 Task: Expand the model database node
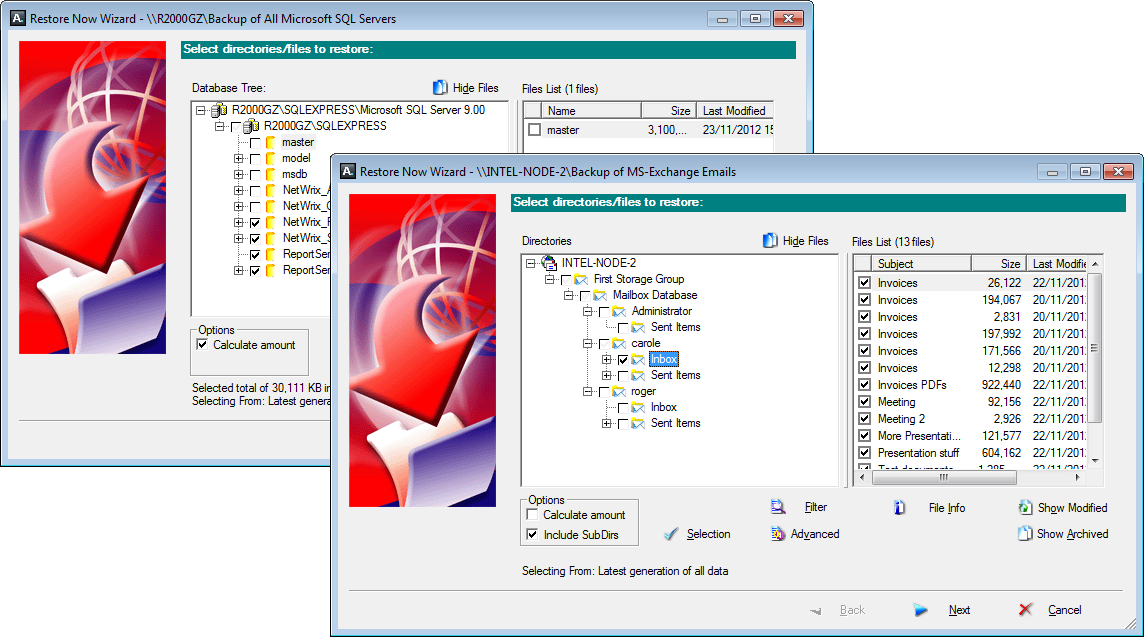[x=239, y=158]
